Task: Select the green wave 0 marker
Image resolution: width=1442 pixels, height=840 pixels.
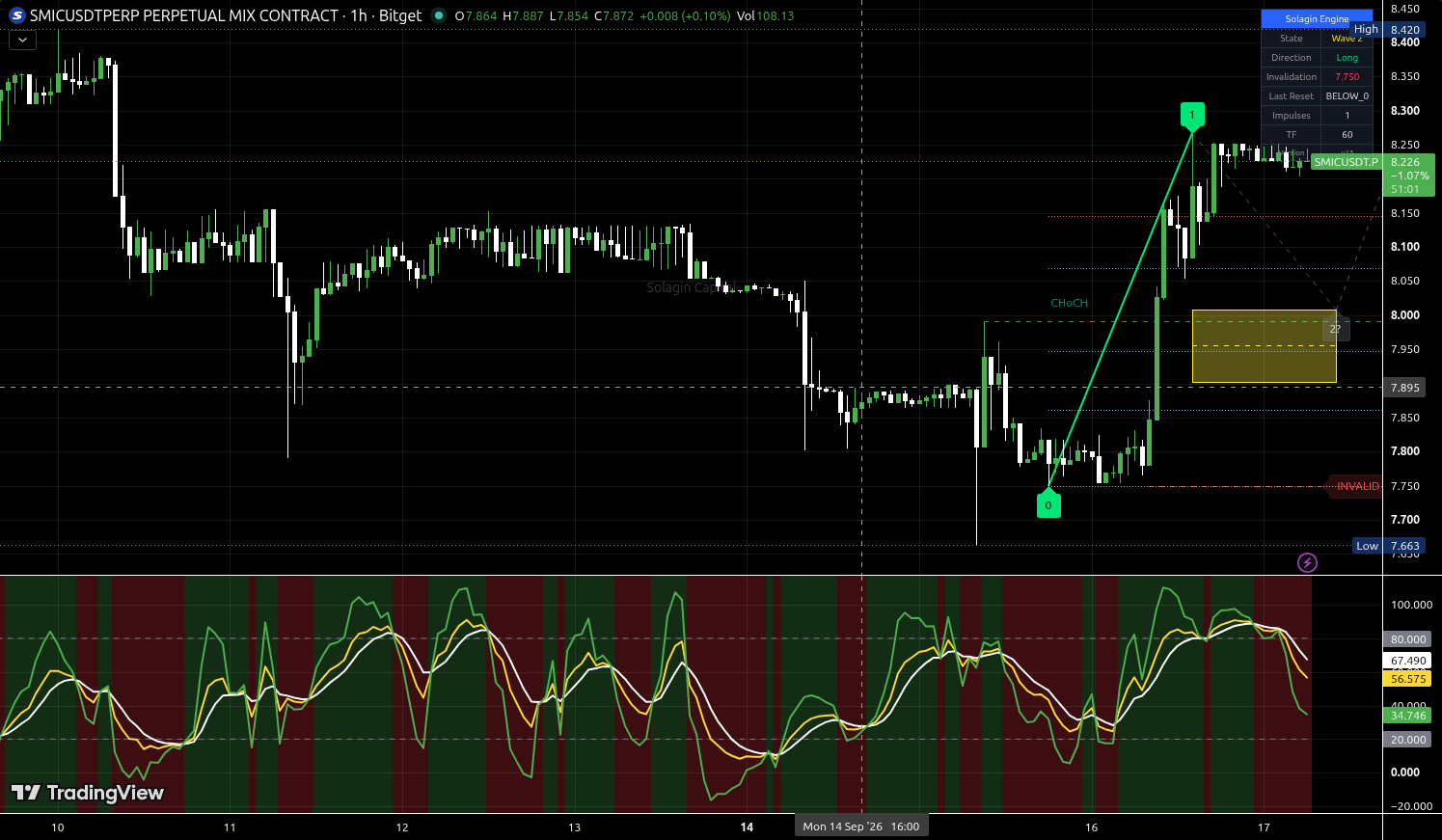Action: click(1048, 504)
